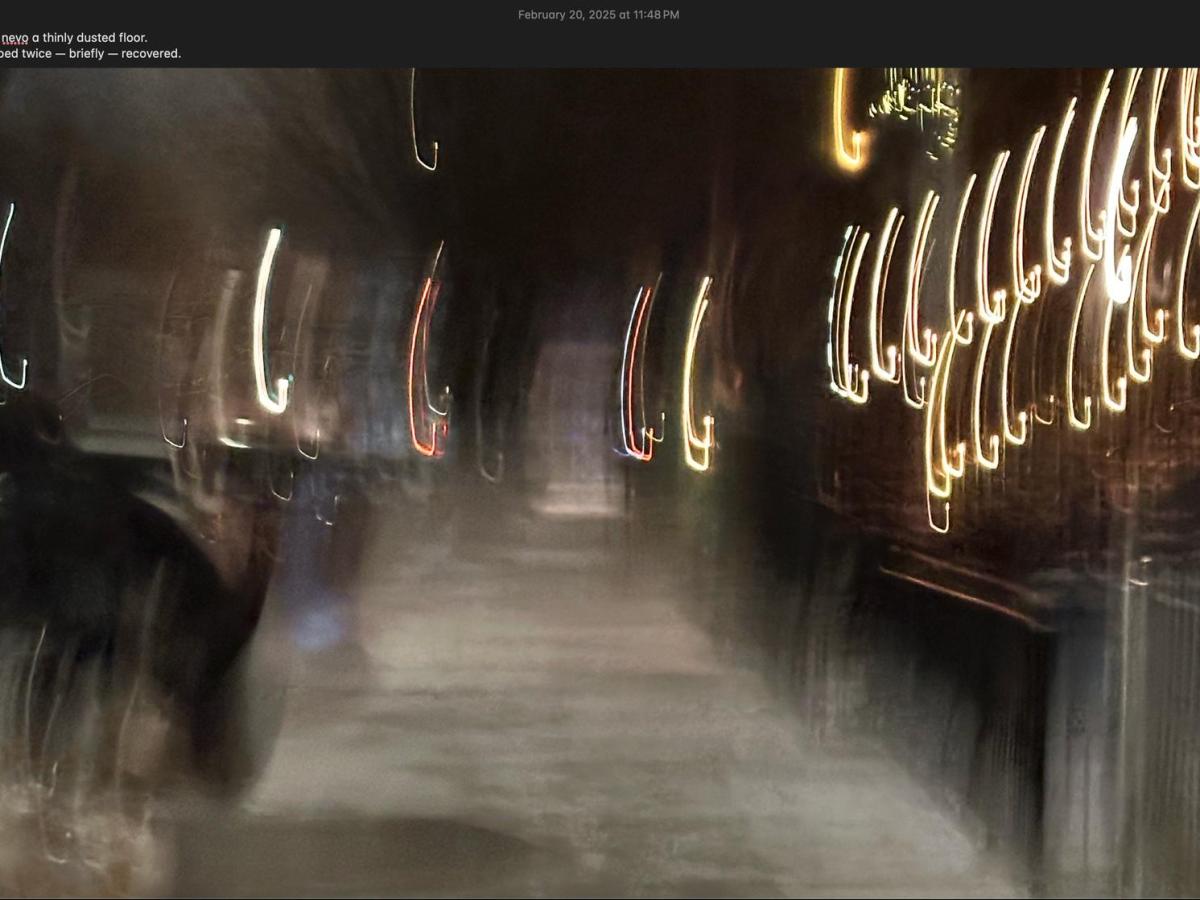
Task: Place cursor on the word "thinly"
Action: coord(58,38)
